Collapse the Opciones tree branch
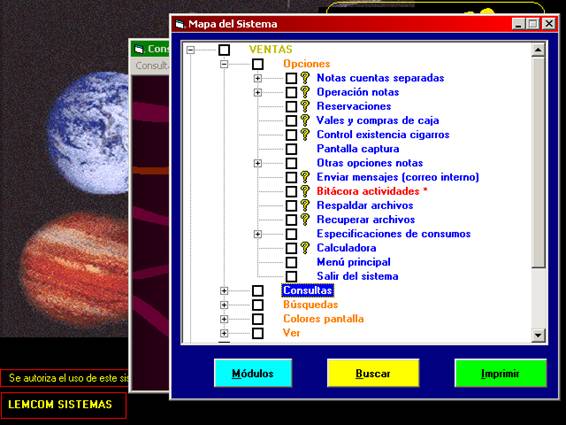This screenshot has height=425, width=566. [x=224, y=64]
